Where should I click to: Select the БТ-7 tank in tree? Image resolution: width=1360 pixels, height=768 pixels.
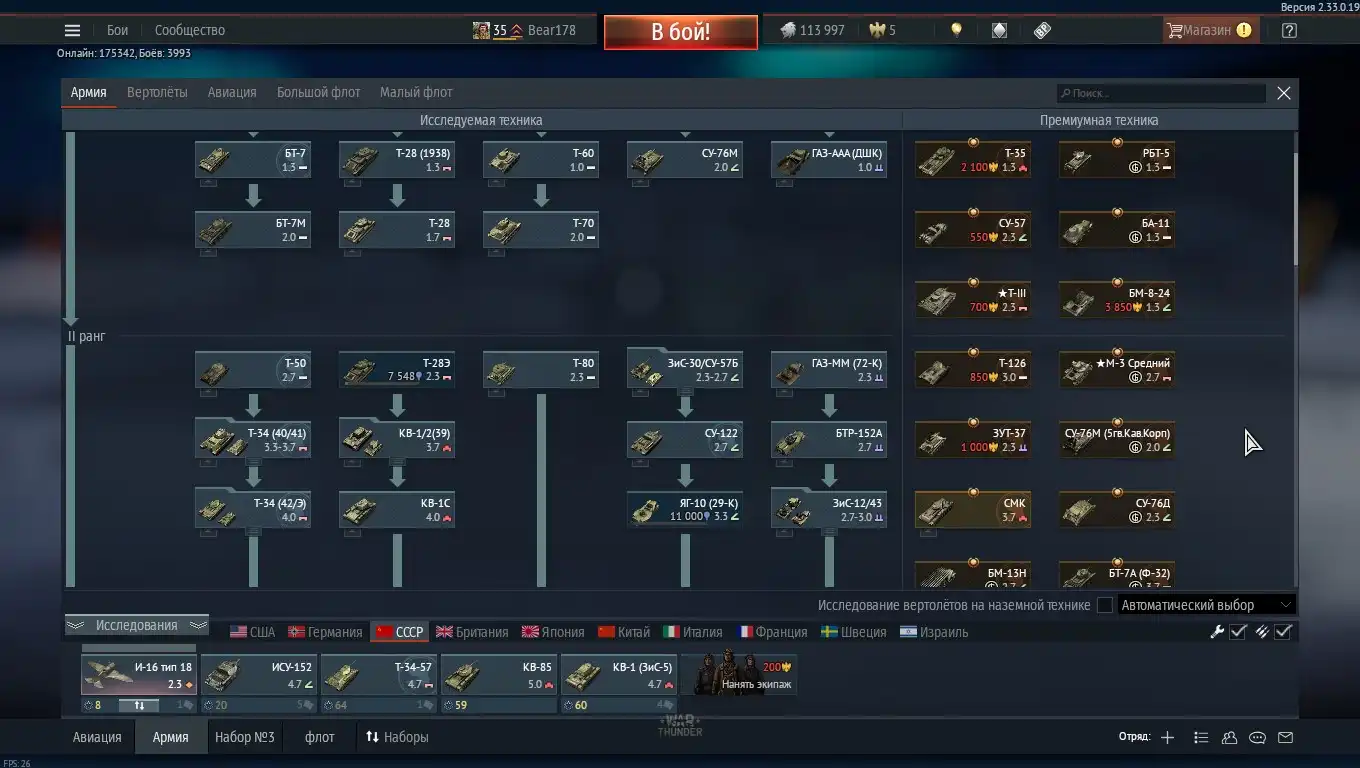[x=253, y=160]
